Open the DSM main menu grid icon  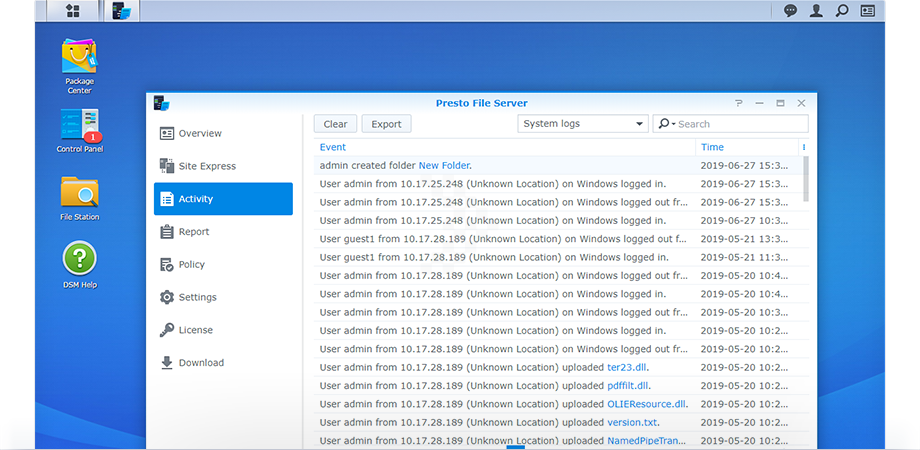[x=73, y=11]
